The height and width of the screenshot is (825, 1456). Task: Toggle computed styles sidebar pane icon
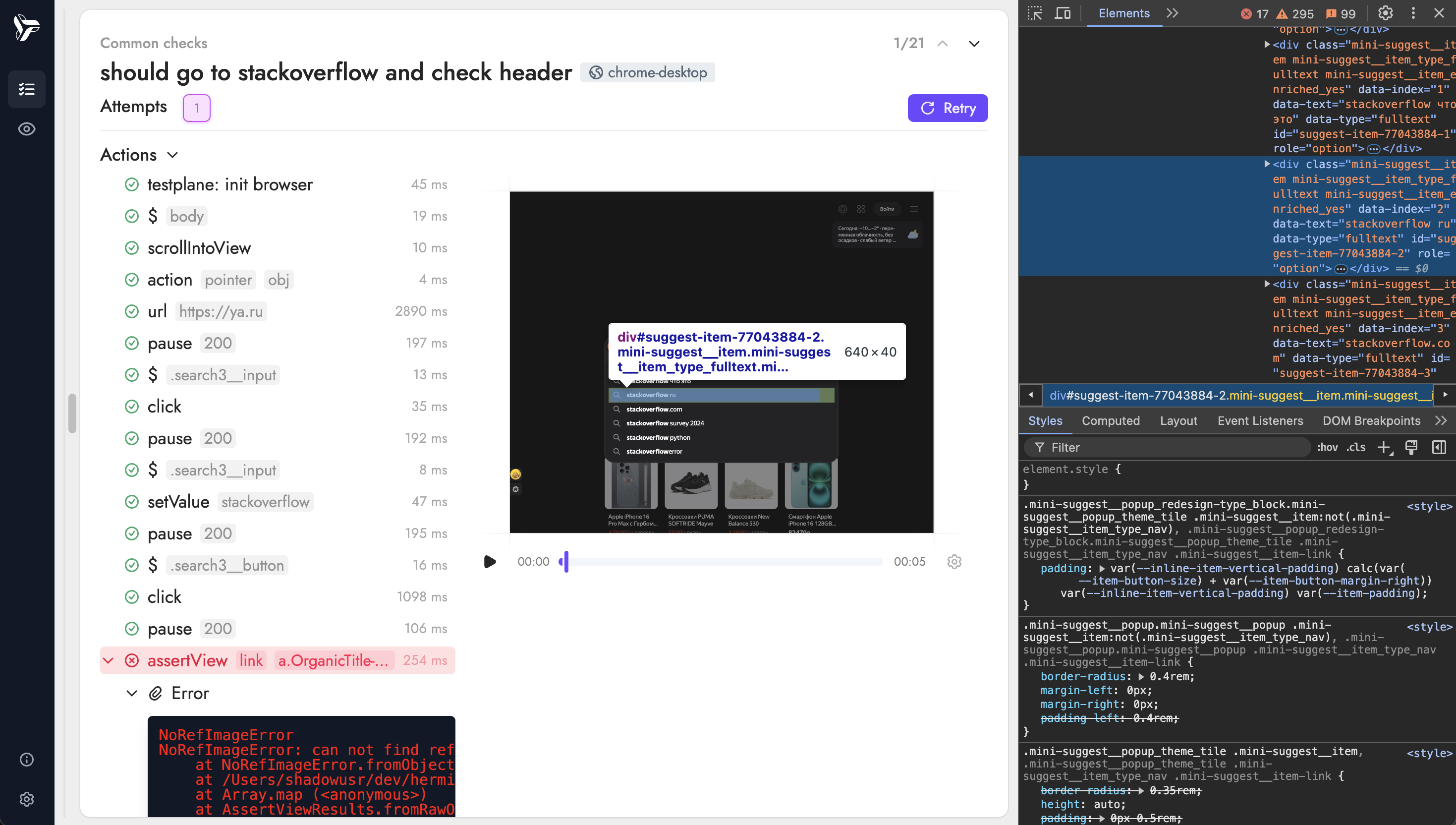coord(1439,448)
